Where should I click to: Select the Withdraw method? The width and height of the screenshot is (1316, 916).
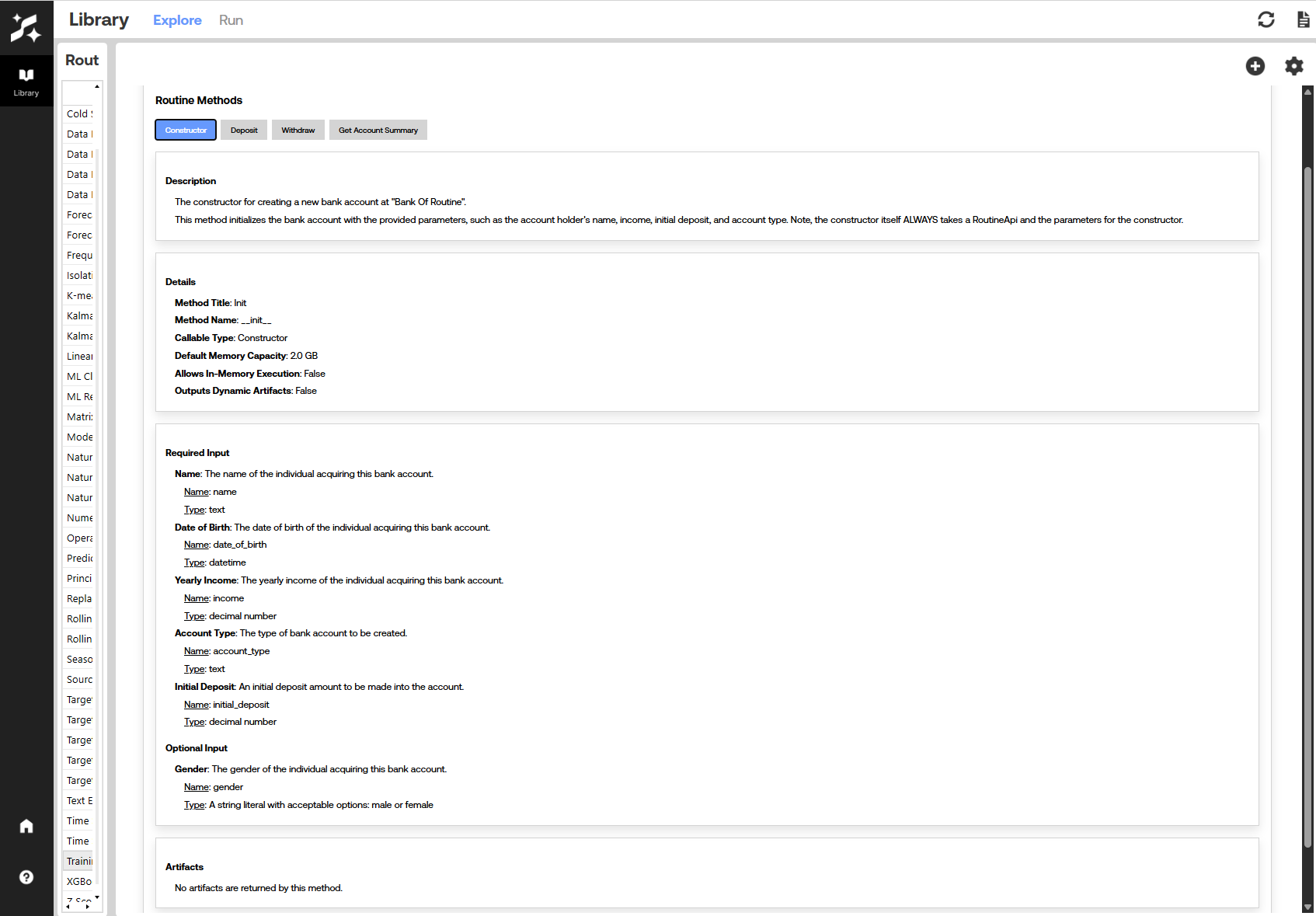298,130
